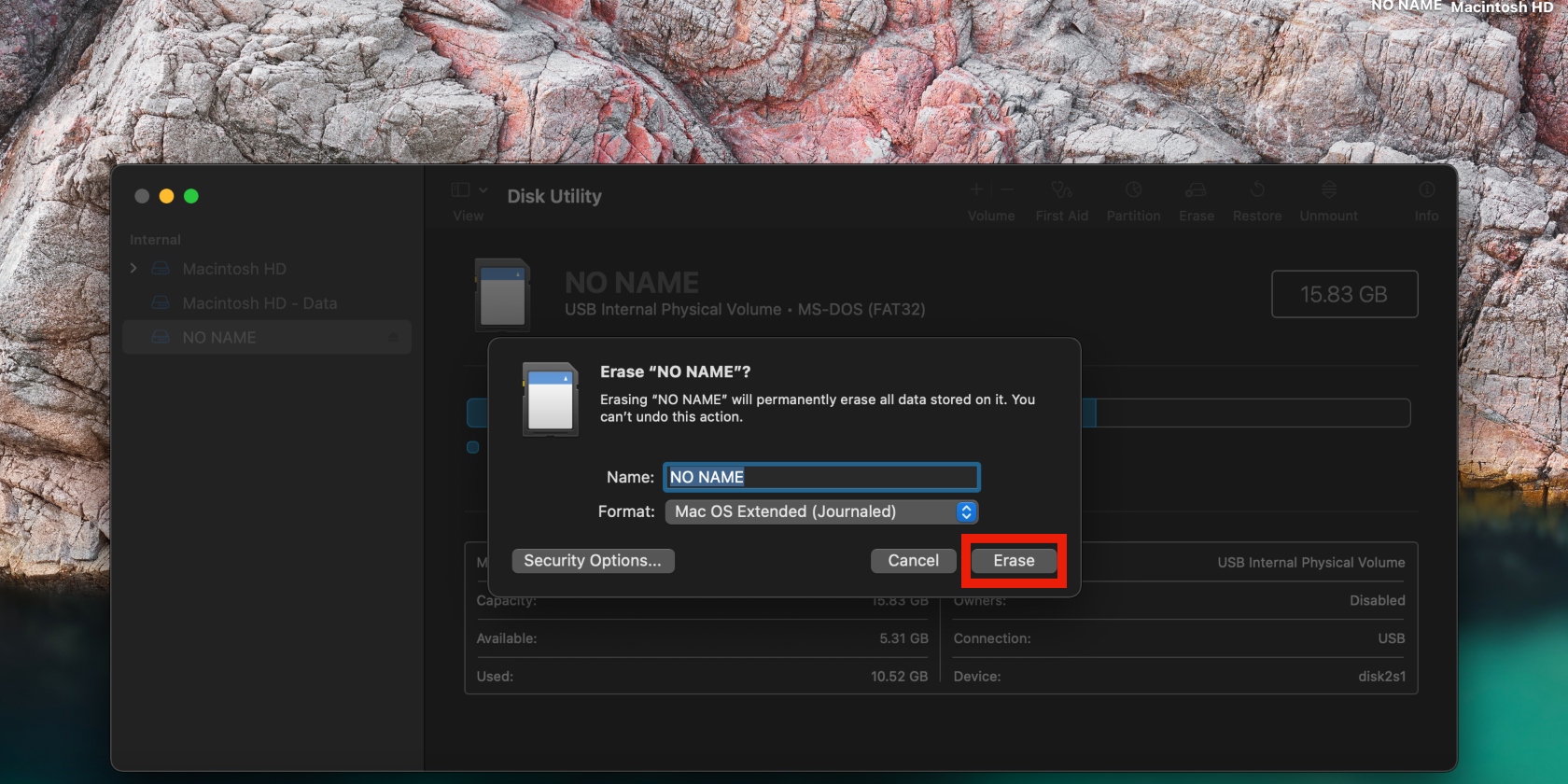Click the 15.83 GB capacity box

[x=1345, y=294]
